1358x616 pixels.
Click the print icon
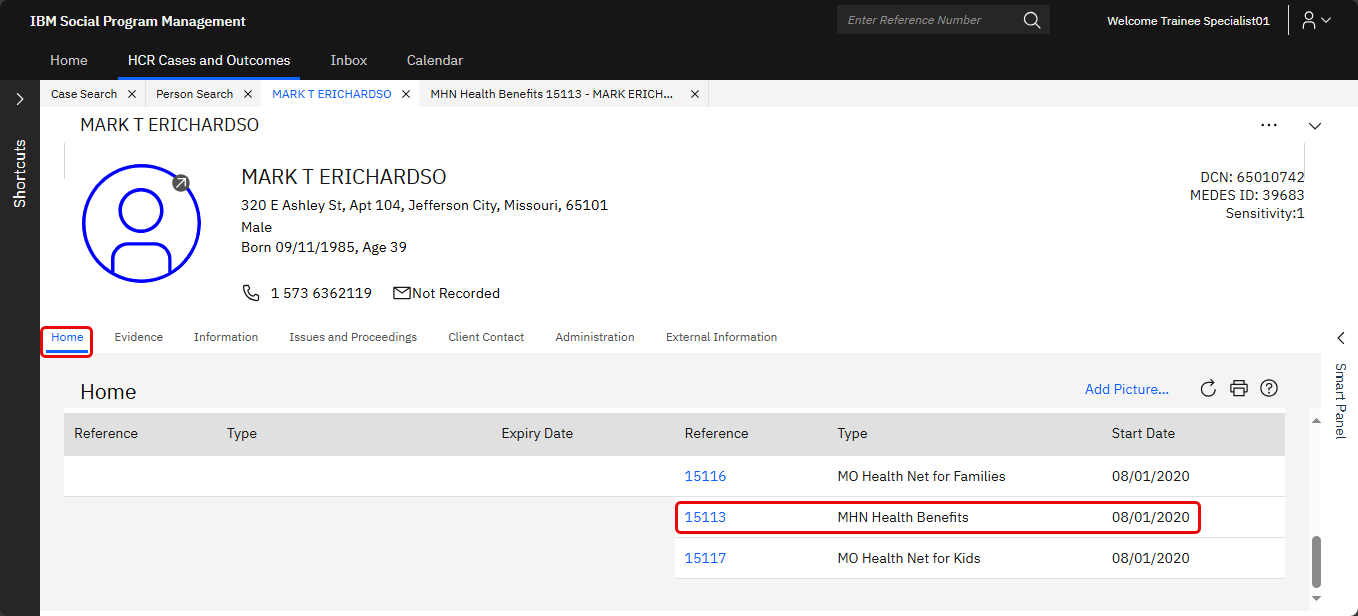click(1239, 389)
